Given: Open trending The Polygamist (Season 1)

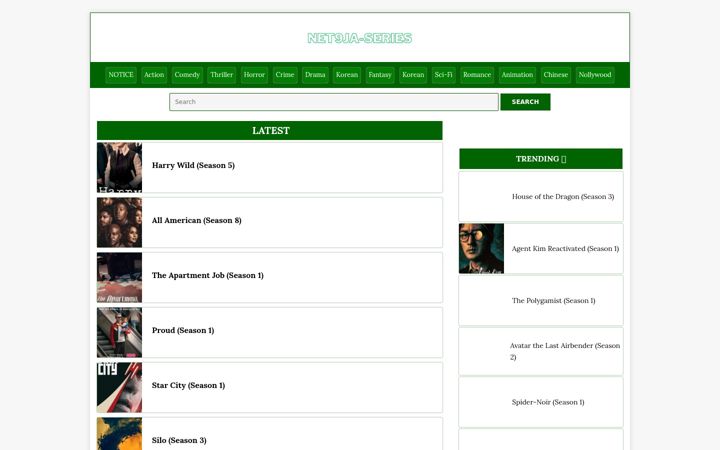Looking at the screenshot, I should point(553,301).
